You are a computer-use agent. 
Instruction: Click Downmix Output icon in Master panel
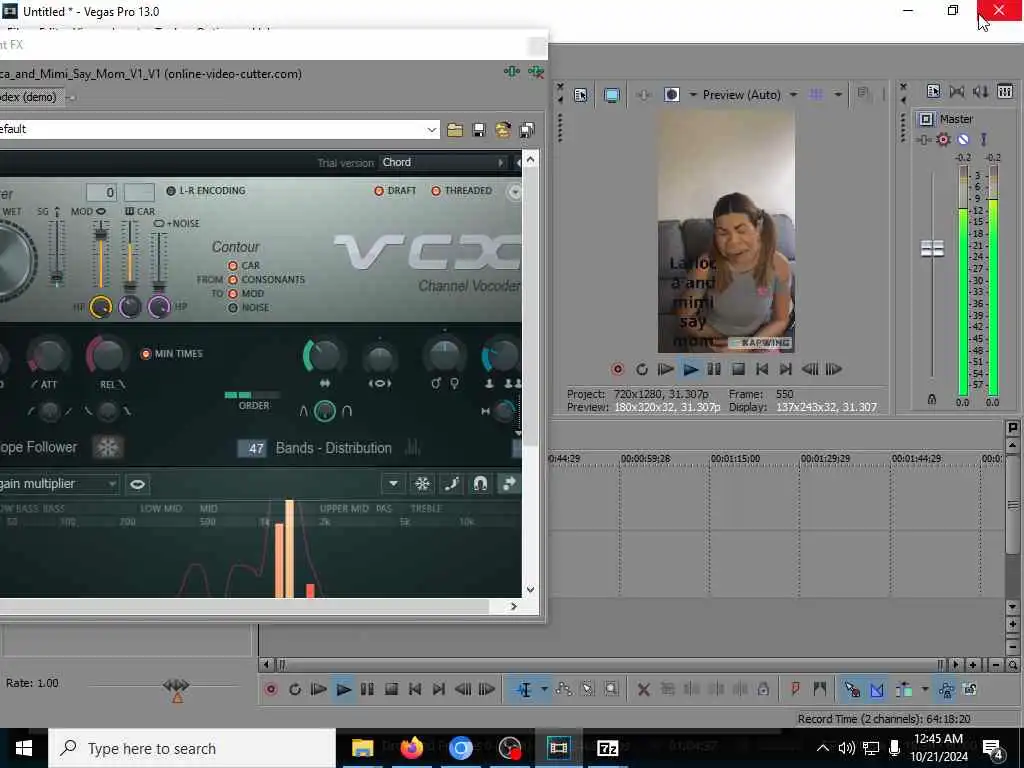pyautogui.click(x=957, y=91)
